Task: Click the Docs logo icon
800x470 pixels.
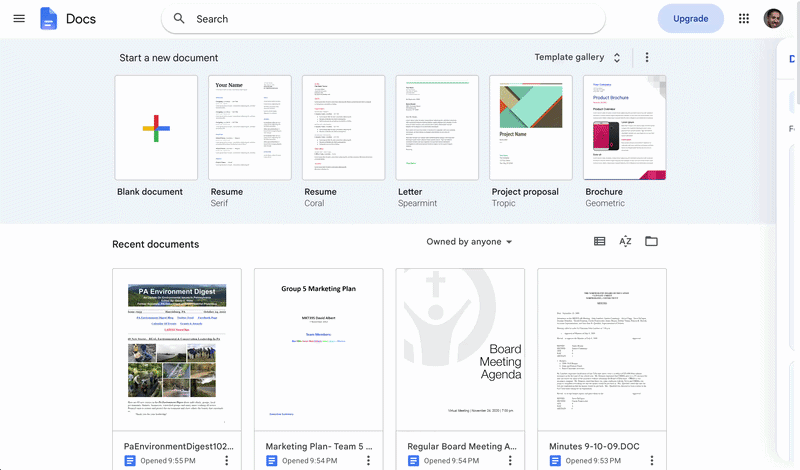Action: [x=48, y=19]
